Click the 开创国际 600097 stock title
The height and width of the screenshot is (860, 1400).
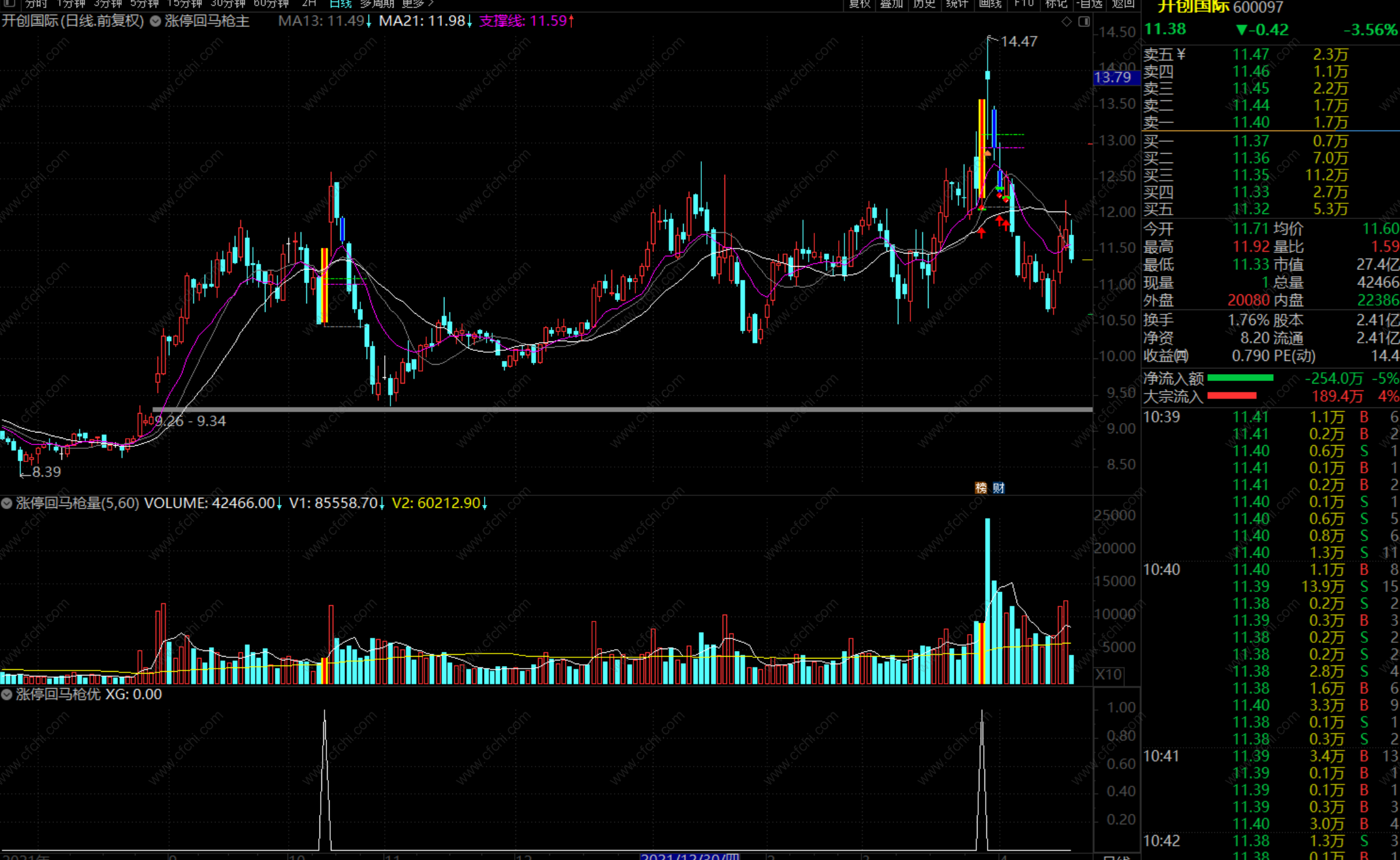(1220, 7)
